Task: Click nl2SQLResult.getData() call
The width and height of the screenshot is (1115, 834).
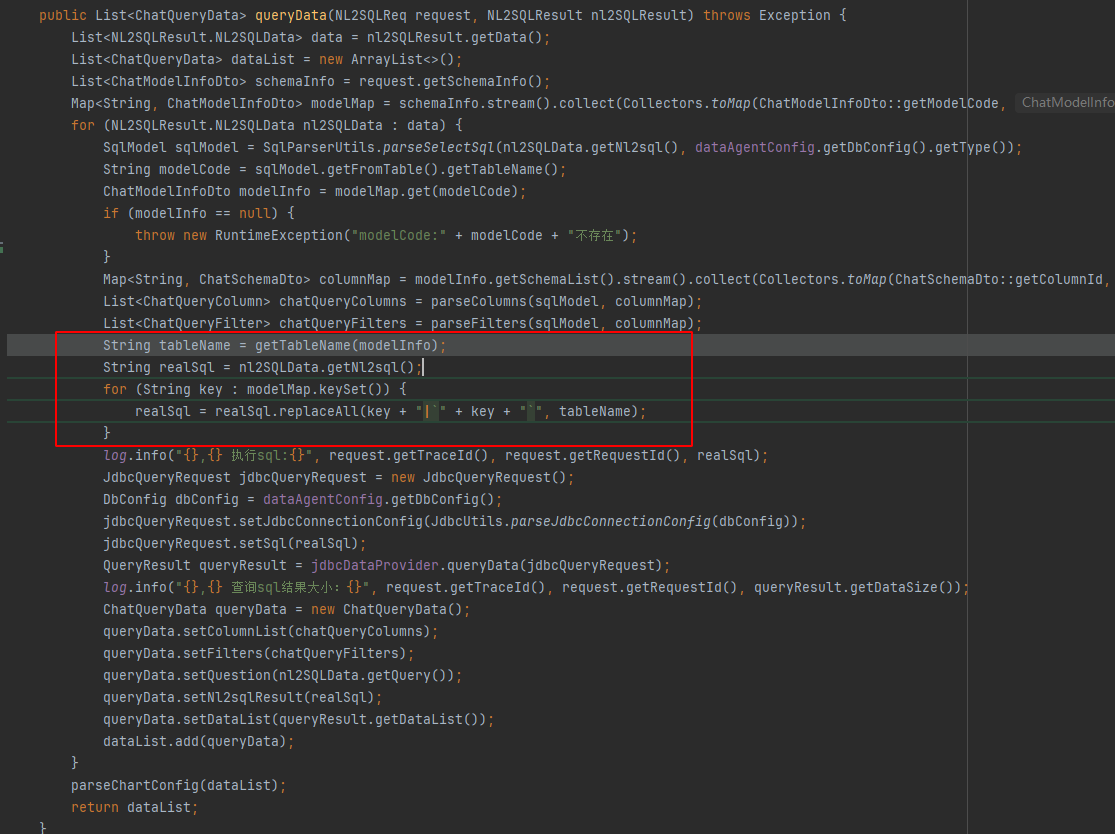Action: coord(454,38)
